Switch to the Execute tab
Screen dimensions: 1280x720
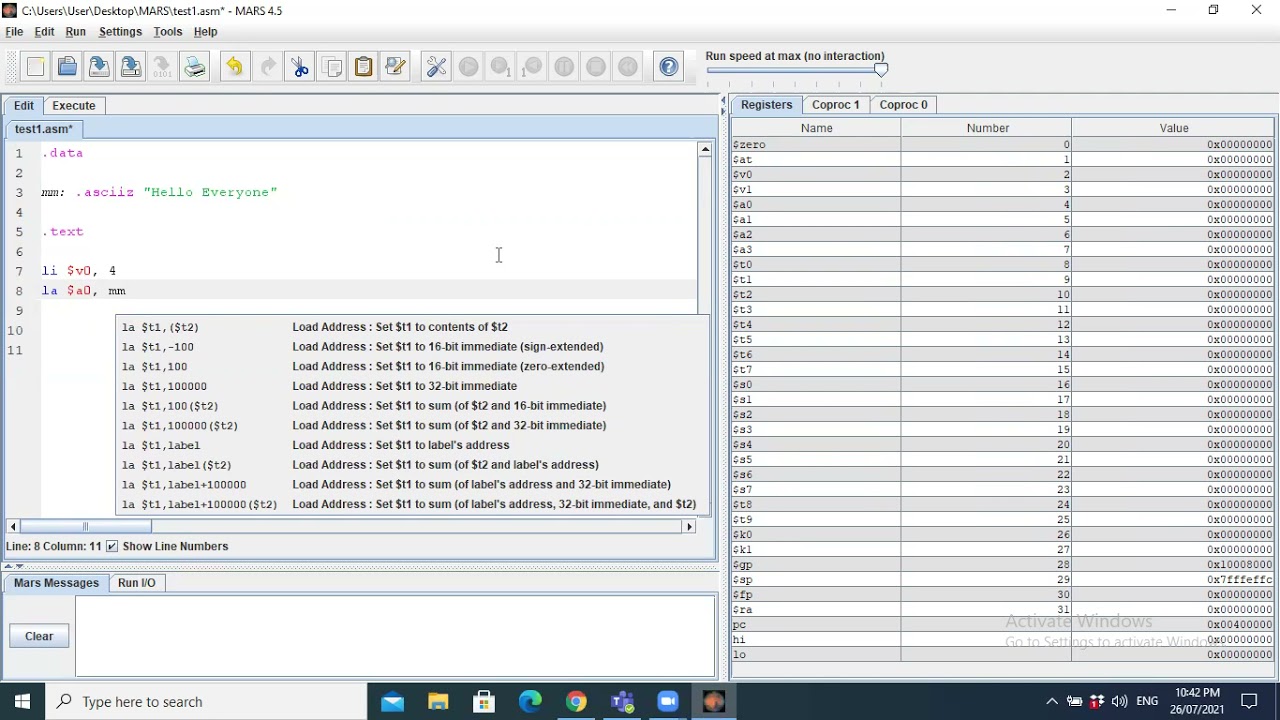point(74,105)
